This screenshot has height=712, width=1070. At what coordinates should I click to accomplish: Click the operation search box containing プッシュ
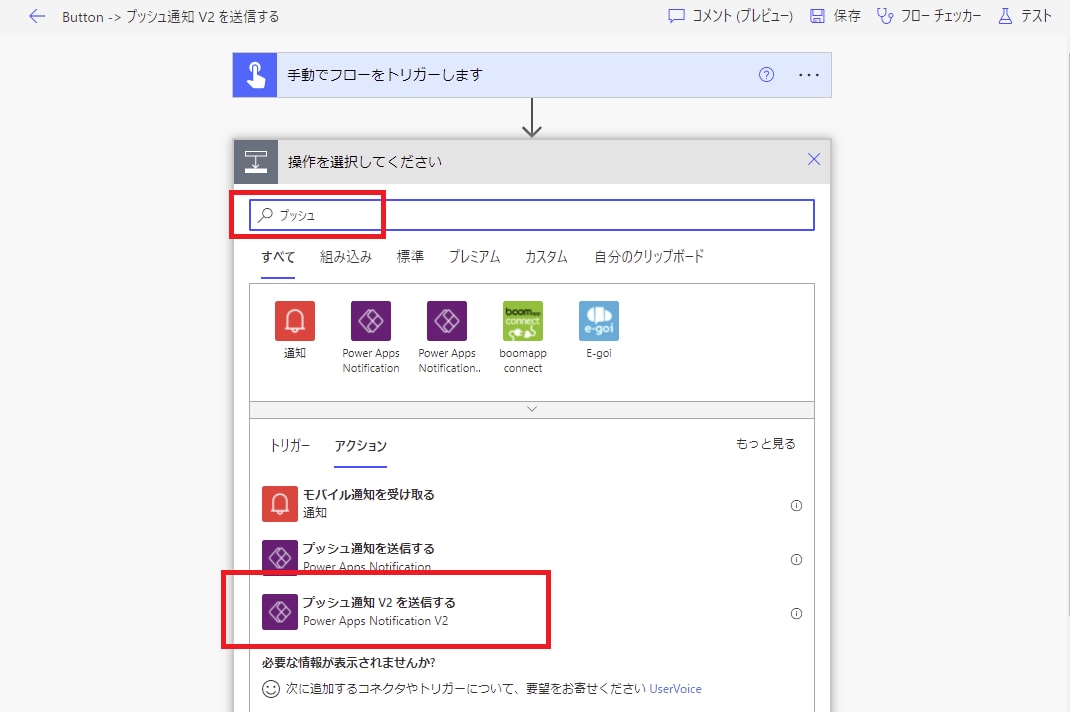(x=532, y=215)
